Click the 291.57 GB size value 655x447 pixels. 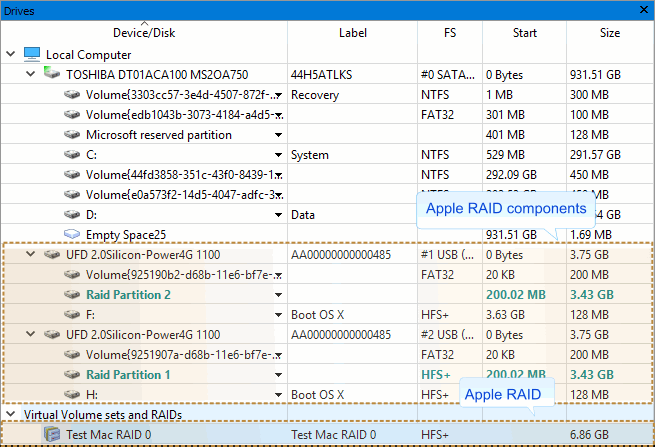click(595, 155)
